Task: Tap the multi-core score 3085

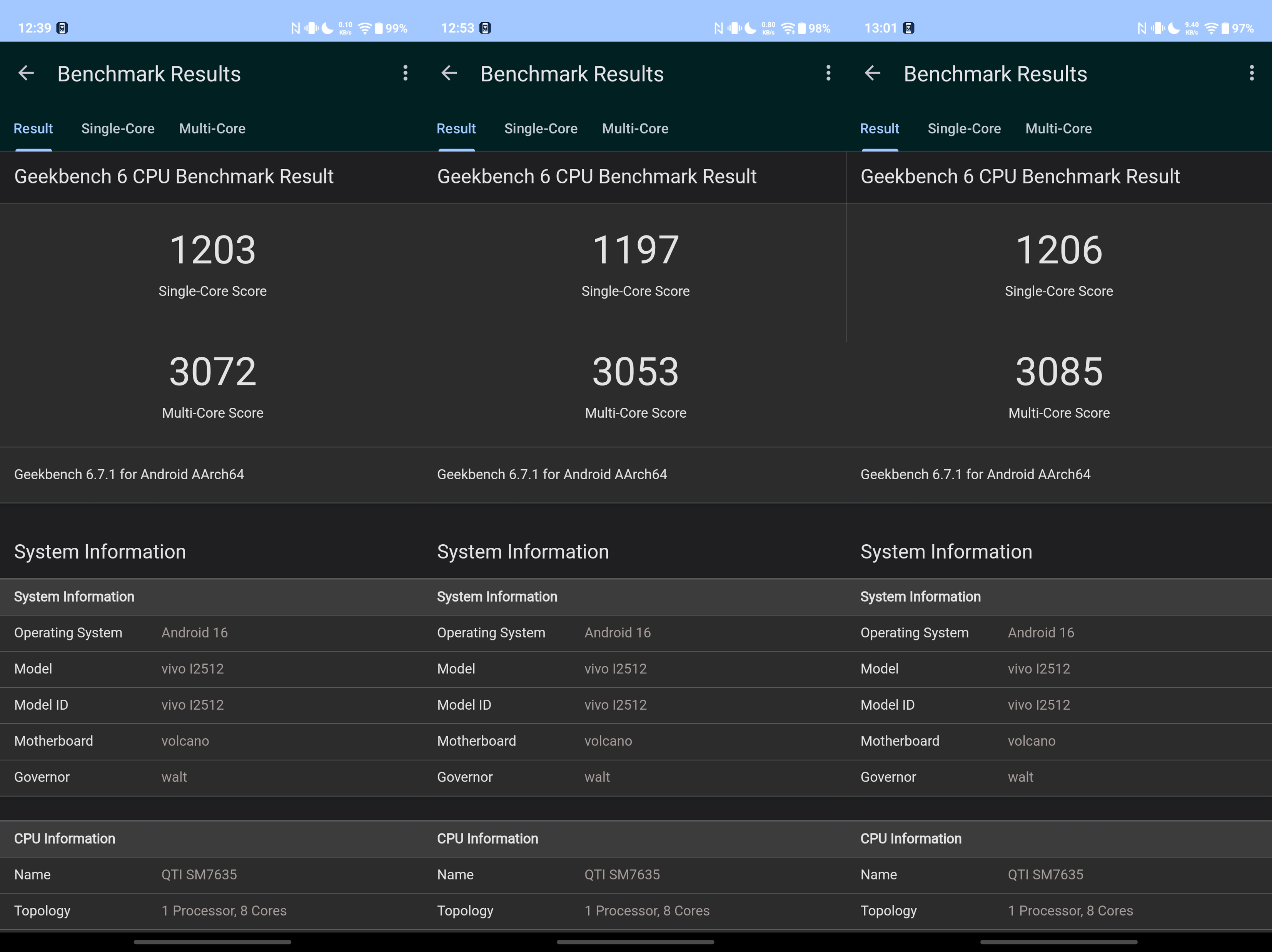Action: (1059, 371)
